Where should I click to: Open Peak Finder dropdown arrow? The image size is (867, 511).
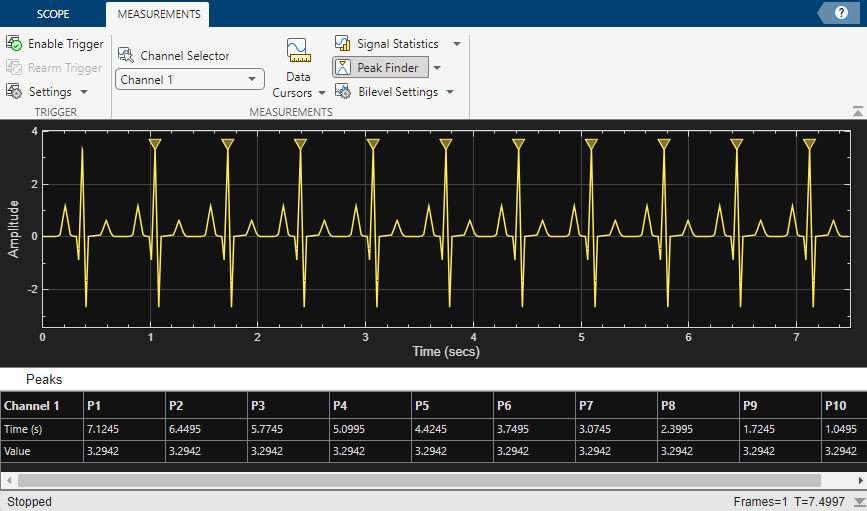coord(437,68)
